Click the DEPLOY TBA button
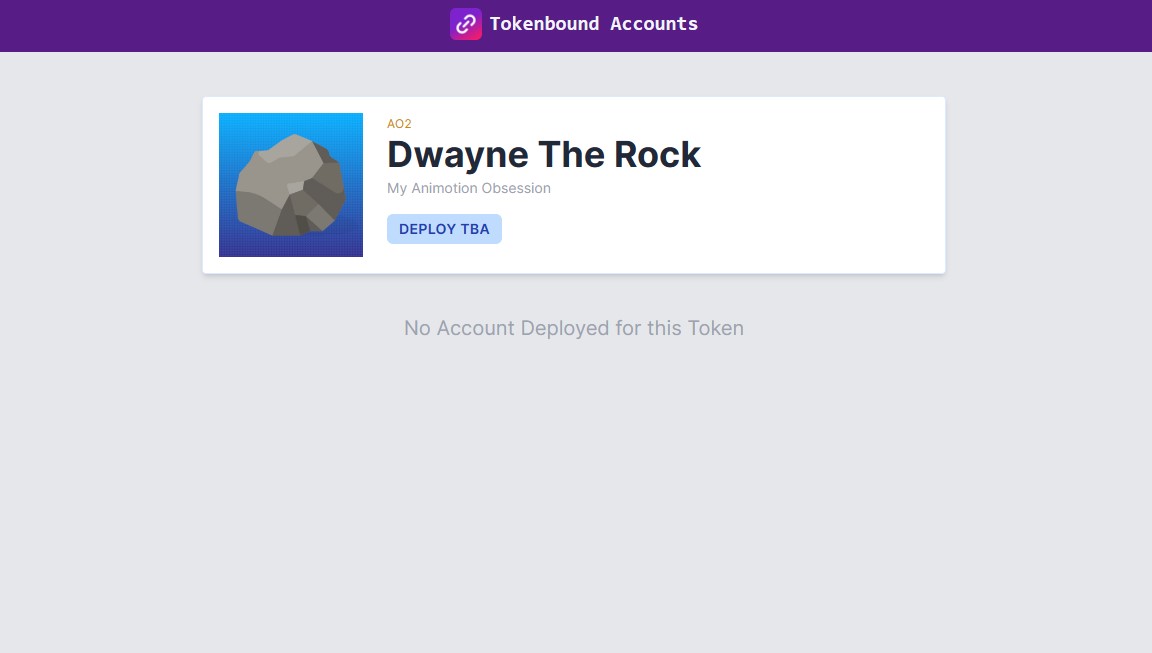The image size is (1152, 653). (x=444, y=229)
